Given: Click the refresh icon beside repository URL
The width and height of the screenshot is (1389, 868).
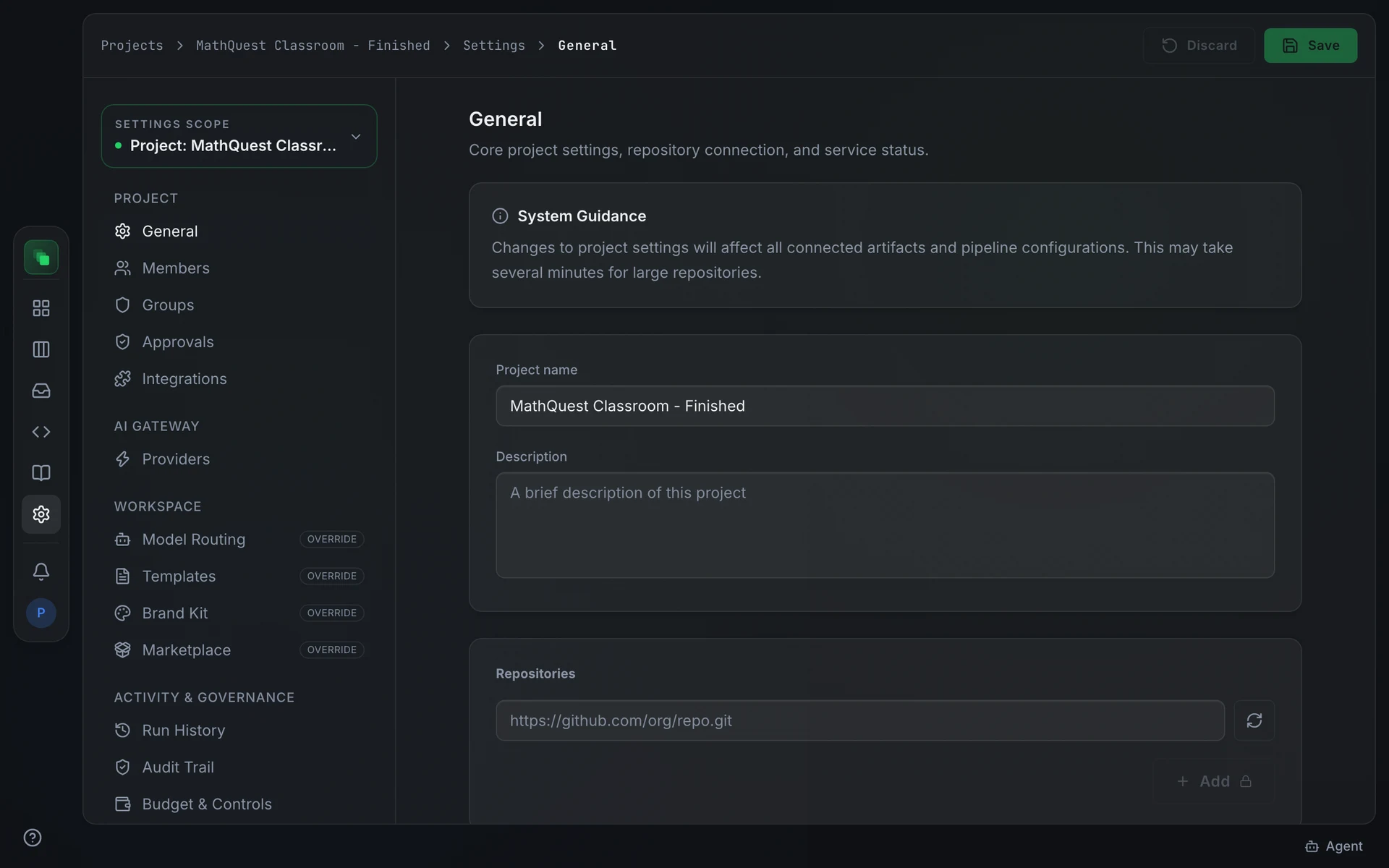Looking at the screenshot, I should tap(1254, 720).
